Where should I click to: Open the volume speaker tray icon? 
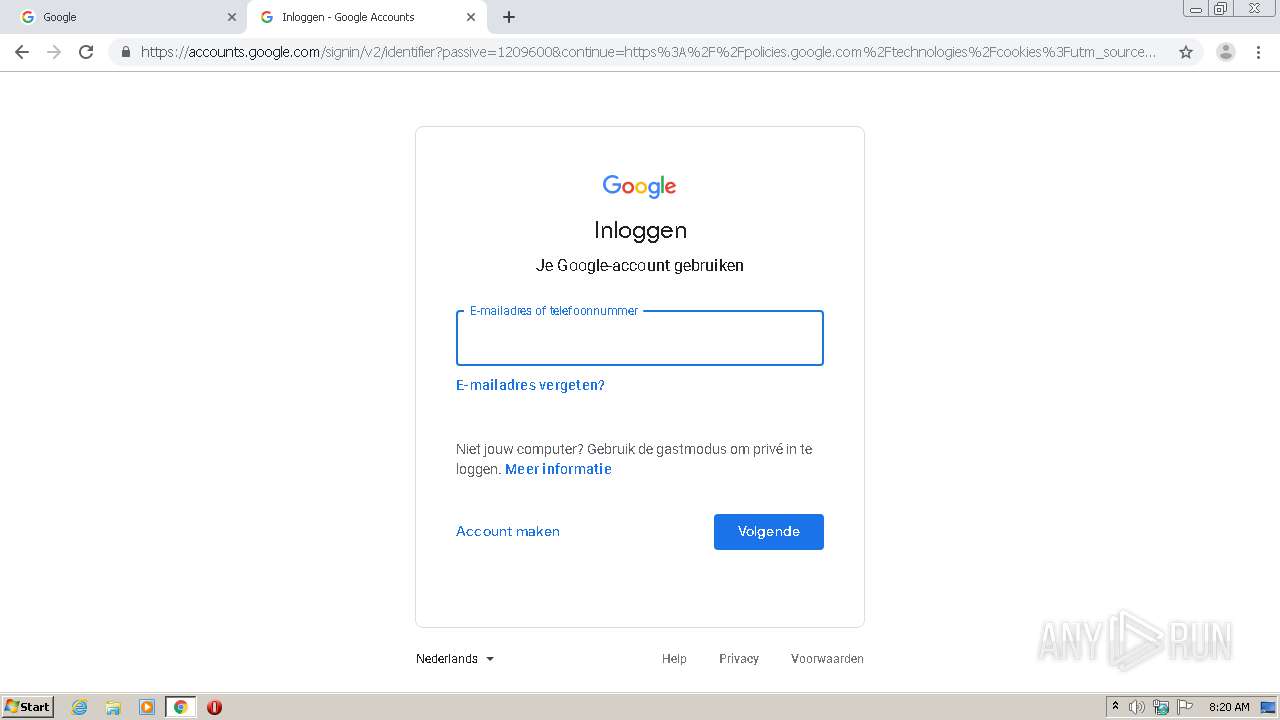[1137, 707]
